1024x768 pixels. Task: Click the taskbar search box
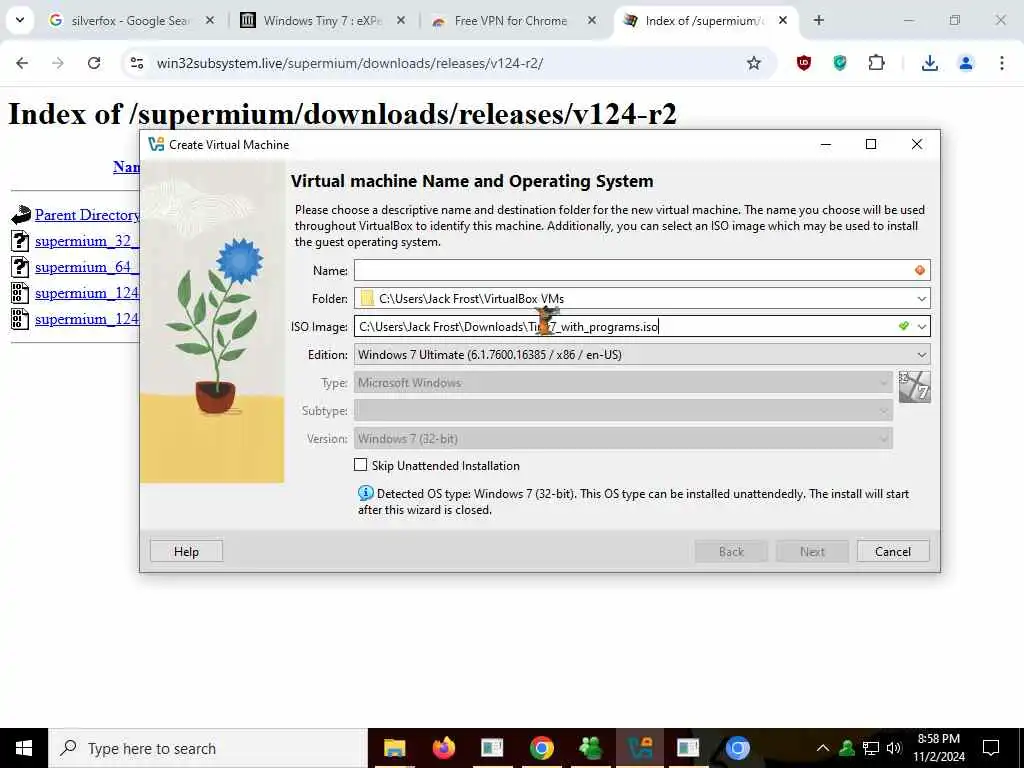(208, 748)
